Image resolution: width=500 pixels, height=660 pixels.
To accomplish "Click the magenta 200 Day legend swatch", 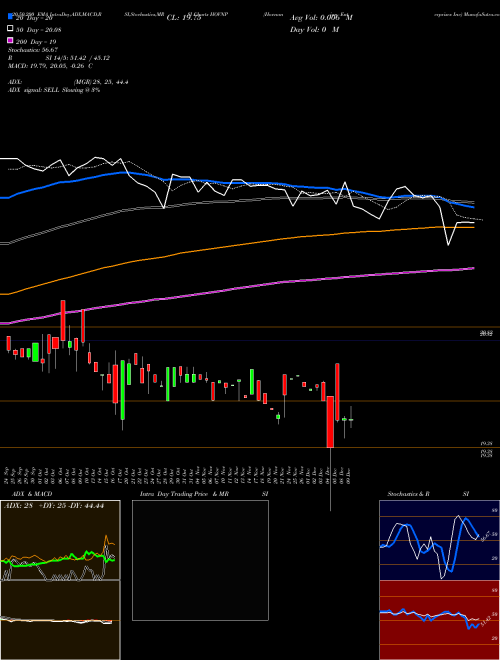I will [x=10, y=41].
